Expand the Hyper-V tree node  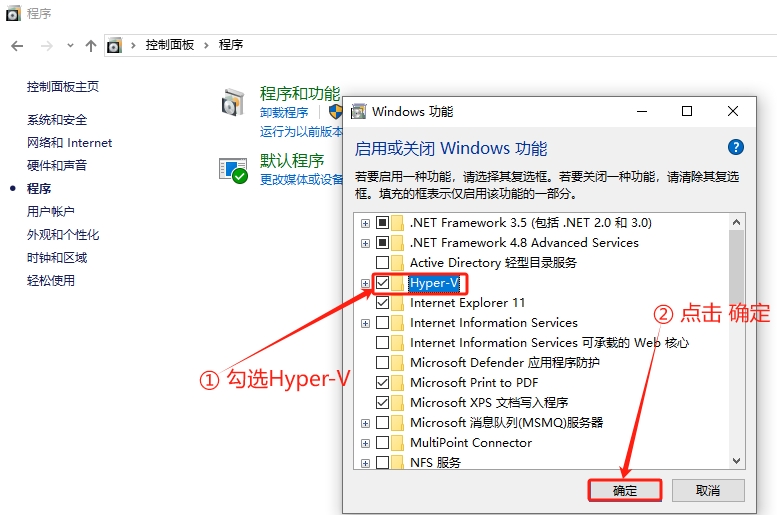[365, 284]
